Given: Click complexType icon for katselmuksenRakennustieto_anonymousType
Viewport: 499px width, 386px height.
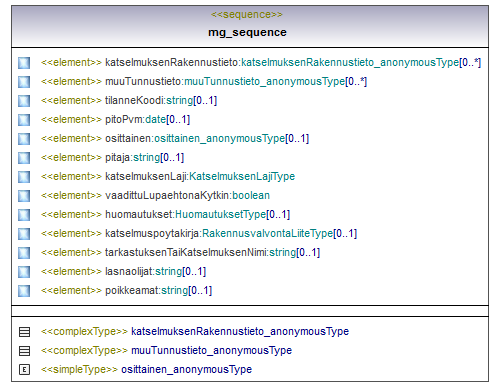Looking at the screenshot, I should 24,332.
